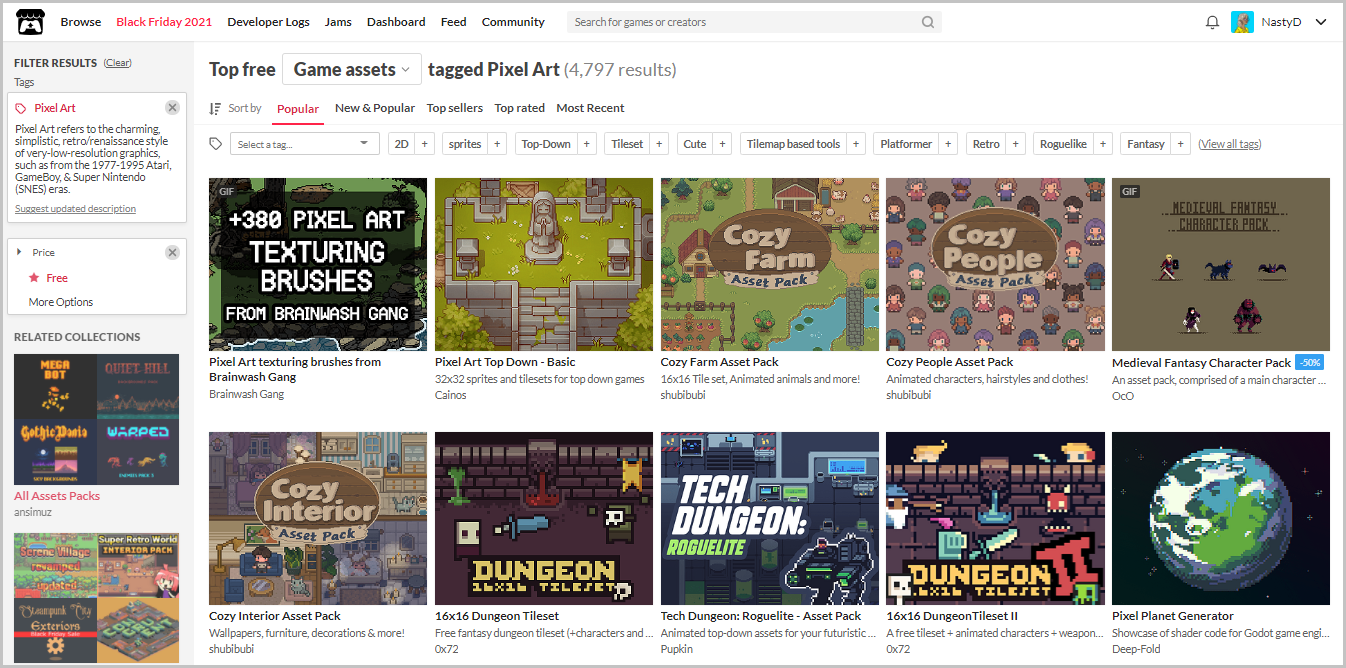Open Developer Logs
The image size is (1346, 668).
[268, 22]
